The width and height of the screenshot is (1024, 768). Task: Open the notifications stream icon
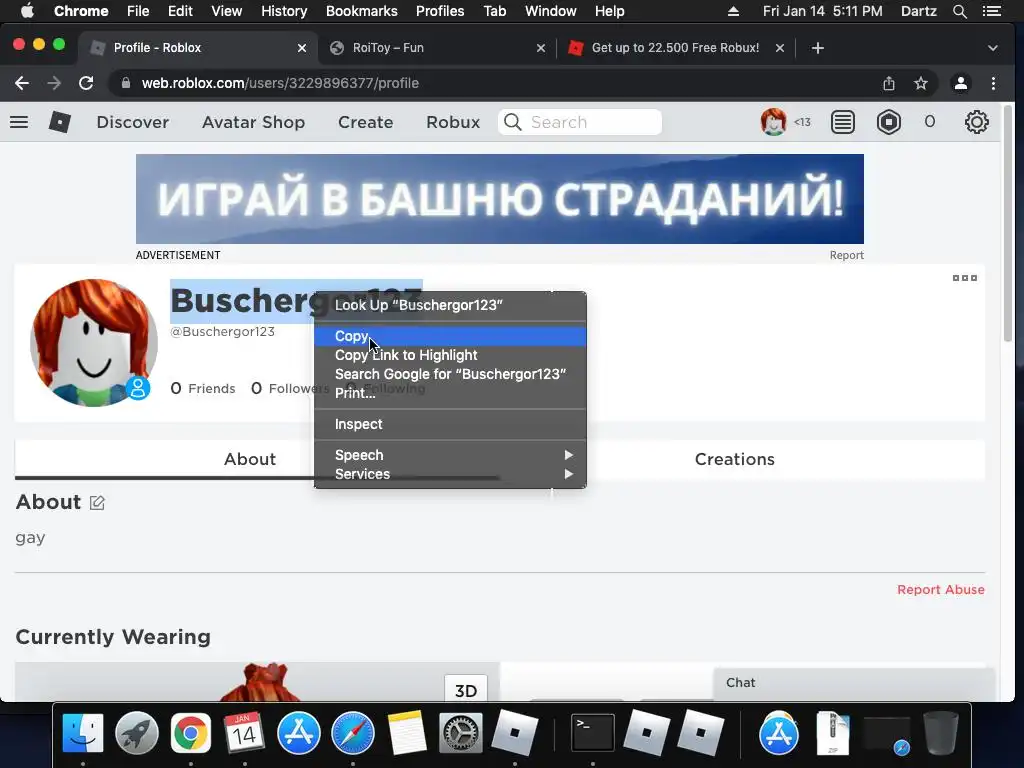point(842,122)
